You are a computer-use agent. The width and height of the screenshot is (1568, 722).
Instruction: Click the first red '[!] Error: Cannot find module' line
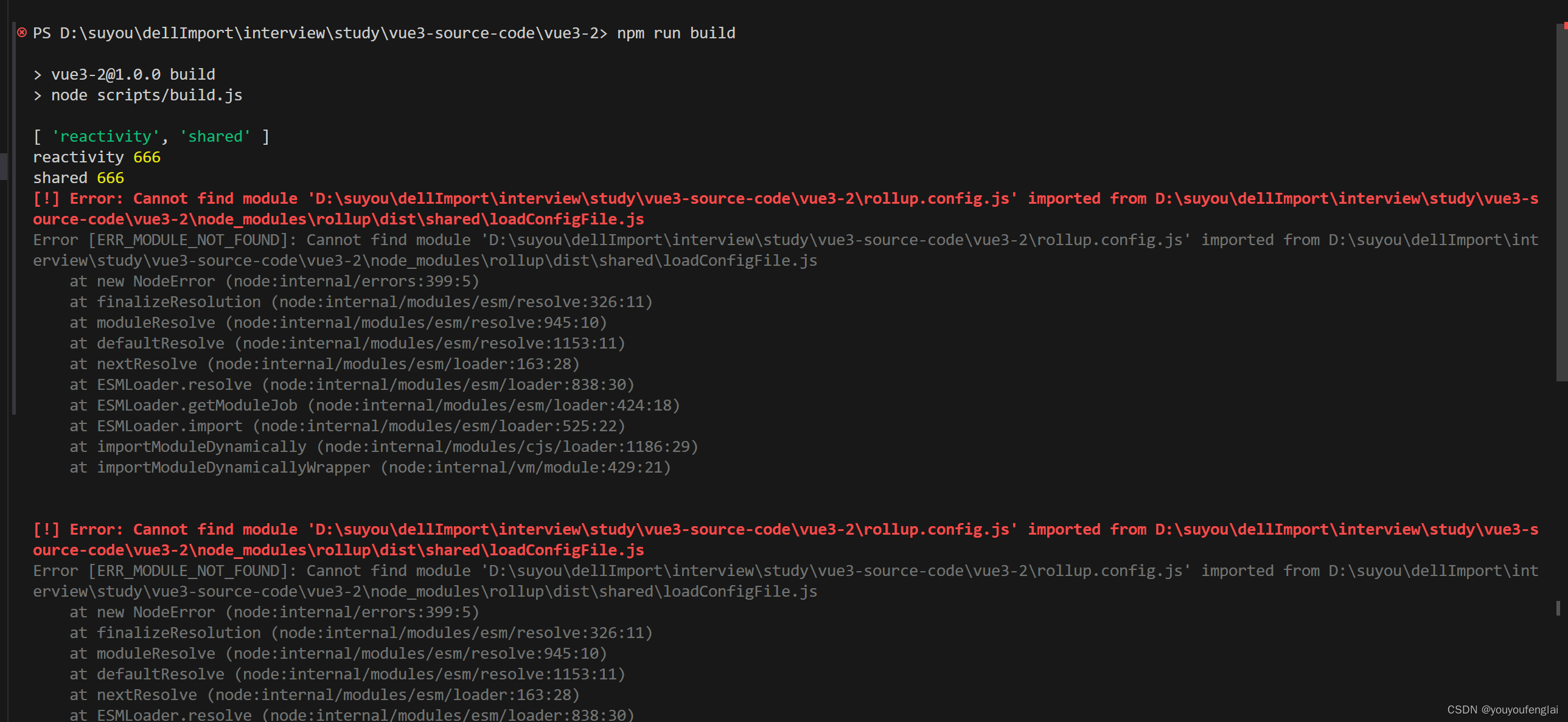(x=786, y=198)
